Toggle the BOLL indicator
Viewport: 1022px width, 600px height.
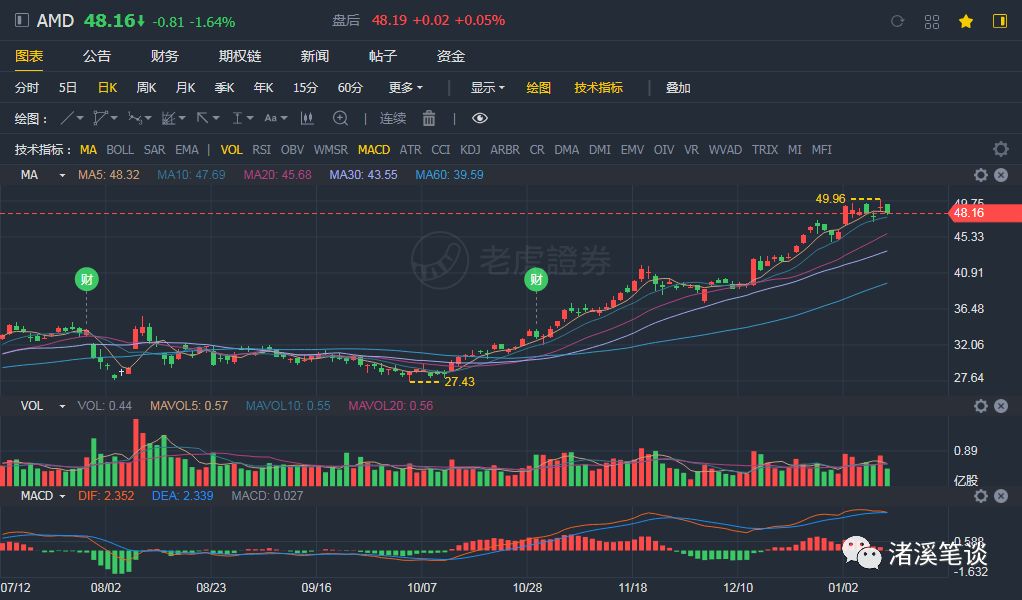pos(120,150)
